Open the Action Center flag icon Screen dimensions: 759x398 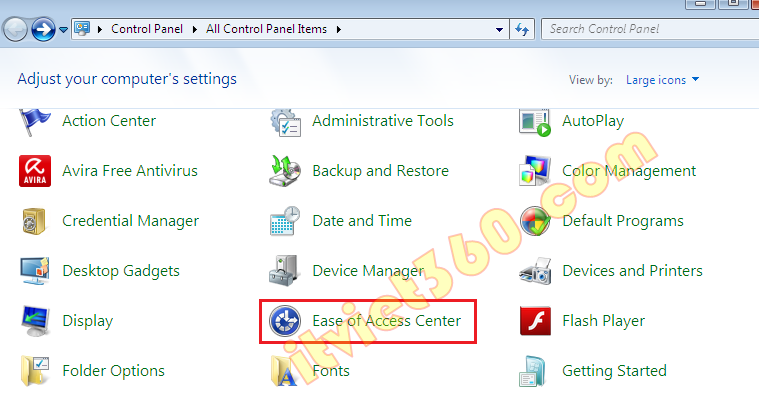(x=34, y=122)
